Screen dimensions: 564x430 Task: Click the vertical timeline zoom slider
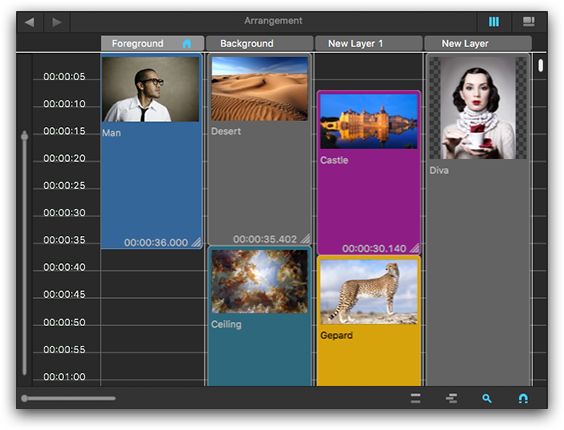[24, 253]
